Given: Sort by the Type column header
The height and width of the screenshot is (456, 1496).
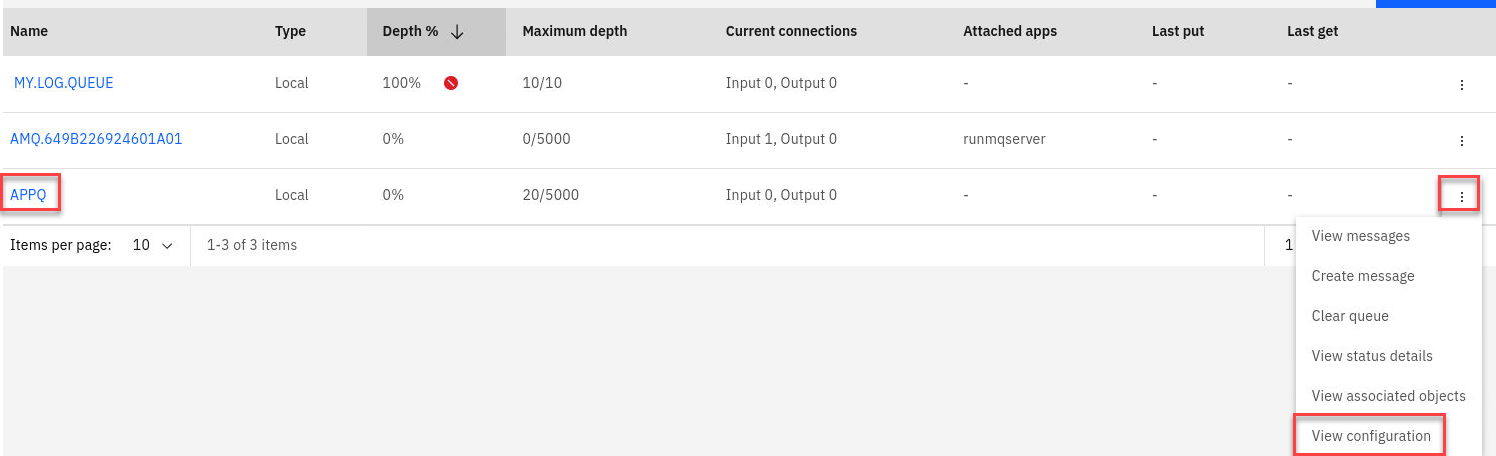Looking at the screenshot, I should [x=290, y=31].
